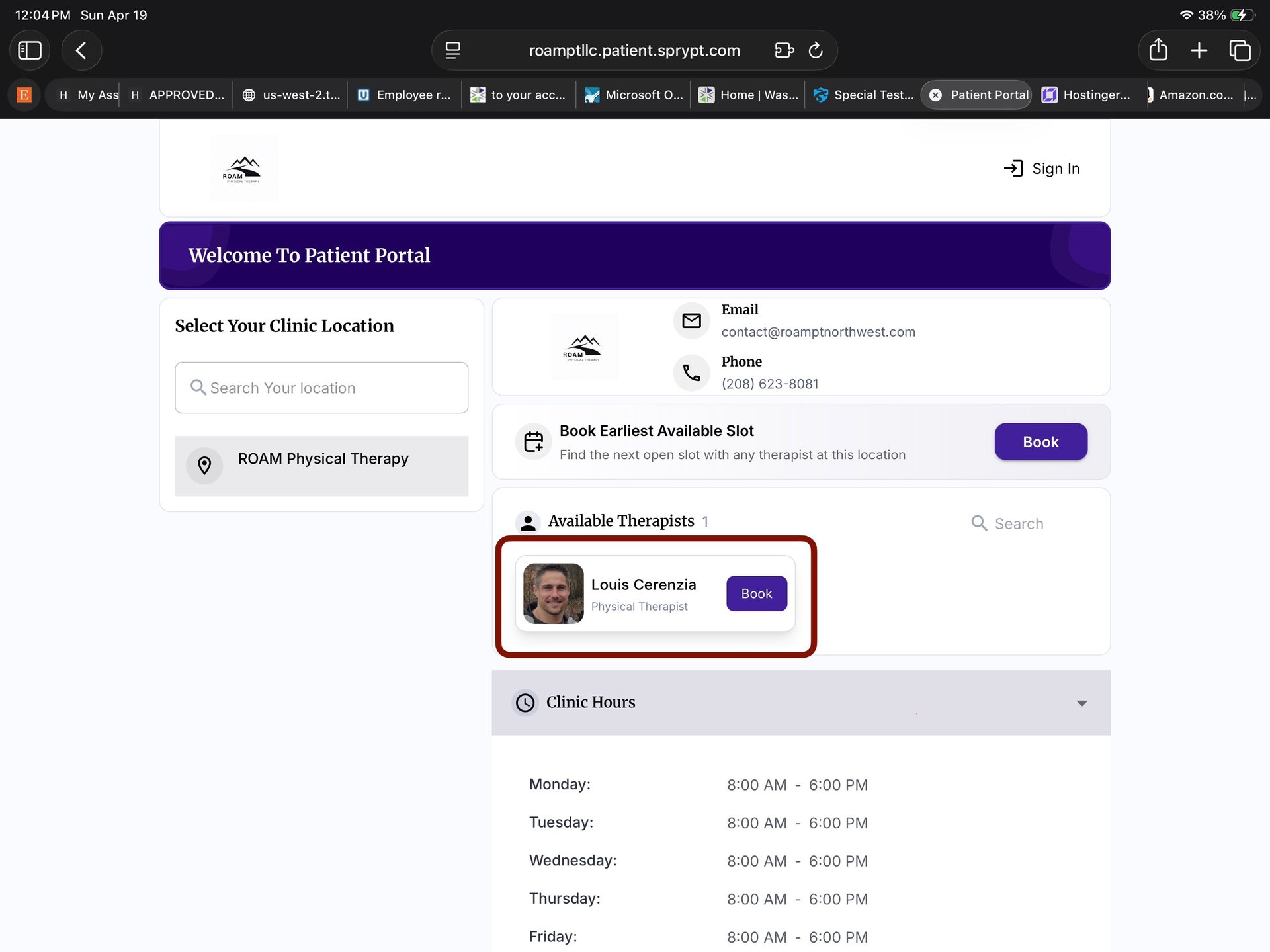Image resolution: width=1270 pixels, height=952 pixels.
Task: Close the Patient Portal tab
Action: click(x=935, y=95)
